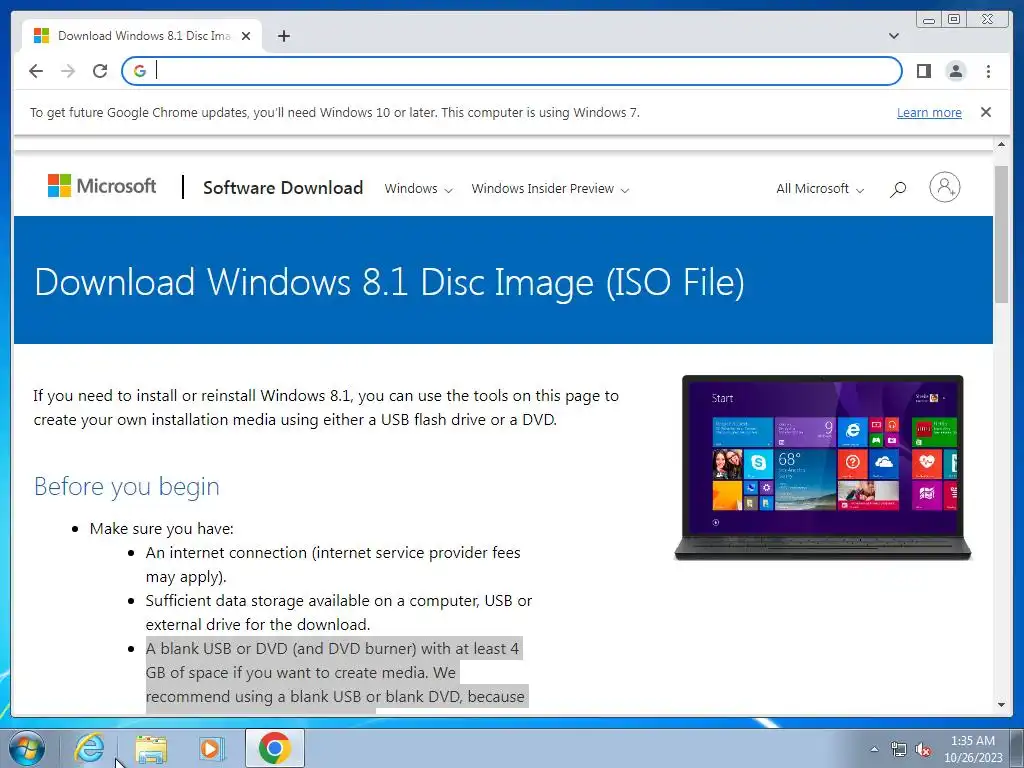Click the network tray icon
Image resolution: width=1024 pixels, height=768 pixels.
tap(899, 749)
